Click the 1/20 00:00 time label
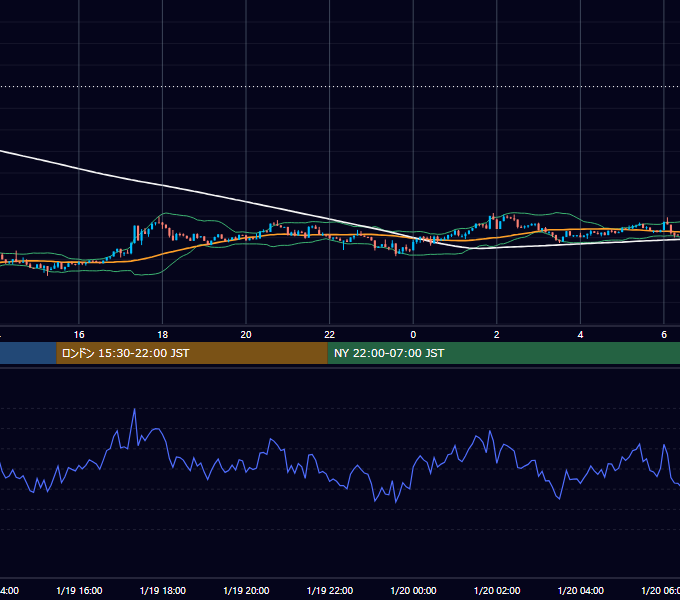The image size is (680, 600). coord(413,590)
